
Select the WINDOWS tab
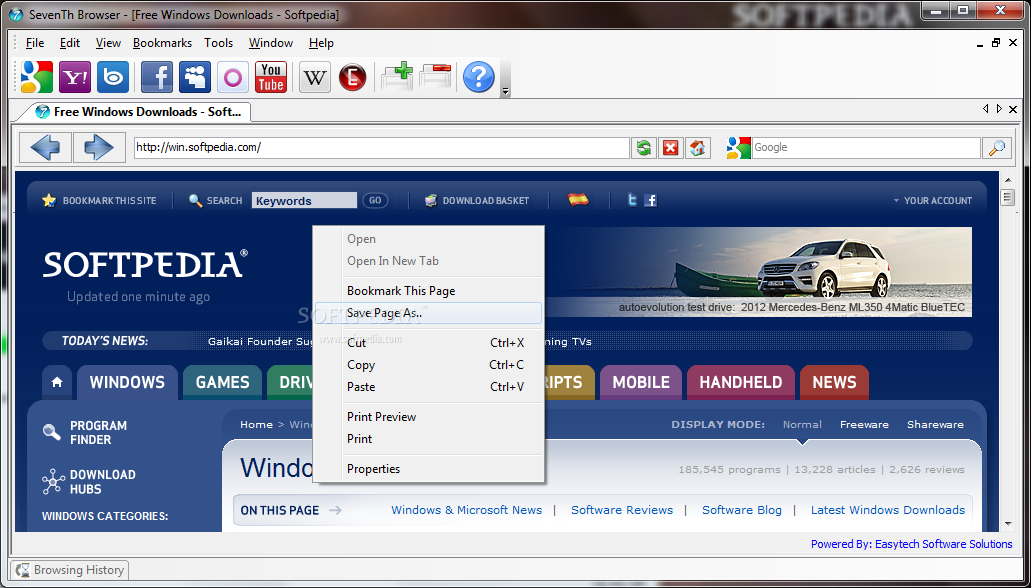coord(128,382)
